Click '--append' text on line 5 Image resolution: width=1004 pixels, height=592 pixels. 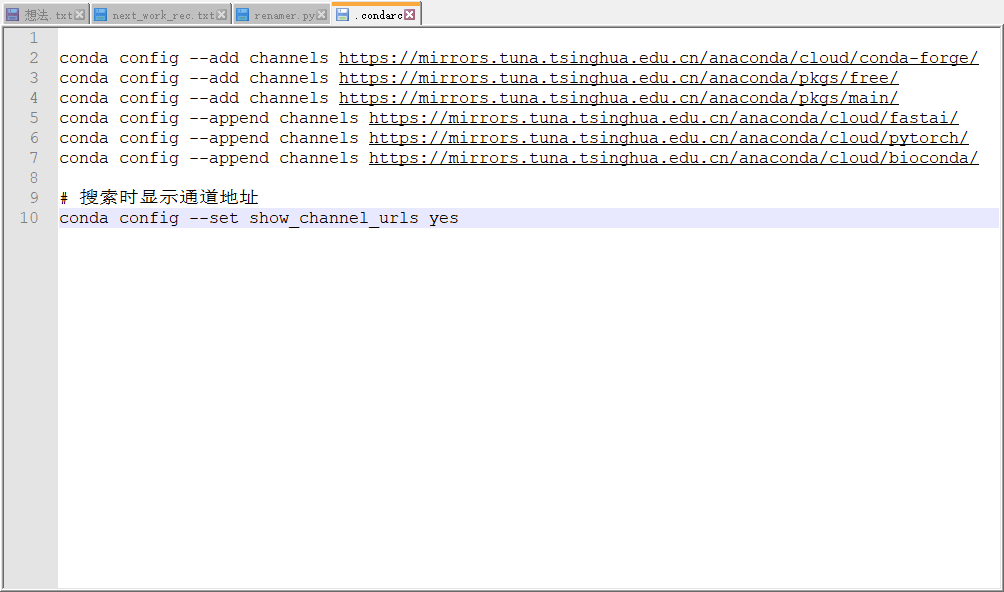coord(229,118)
